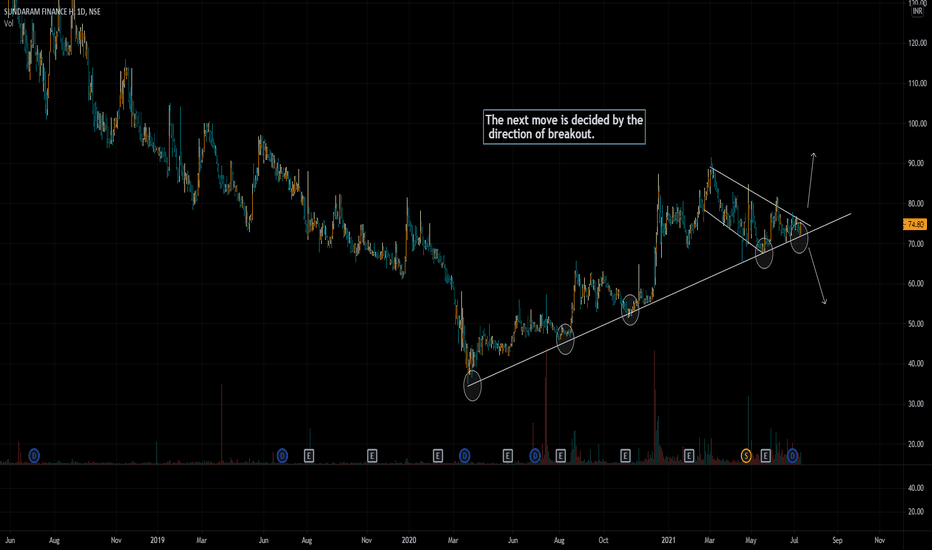This screenshot has width=932, height=550.
Task: Click the orange 74.80 current price tag
Action: (915, 224)
